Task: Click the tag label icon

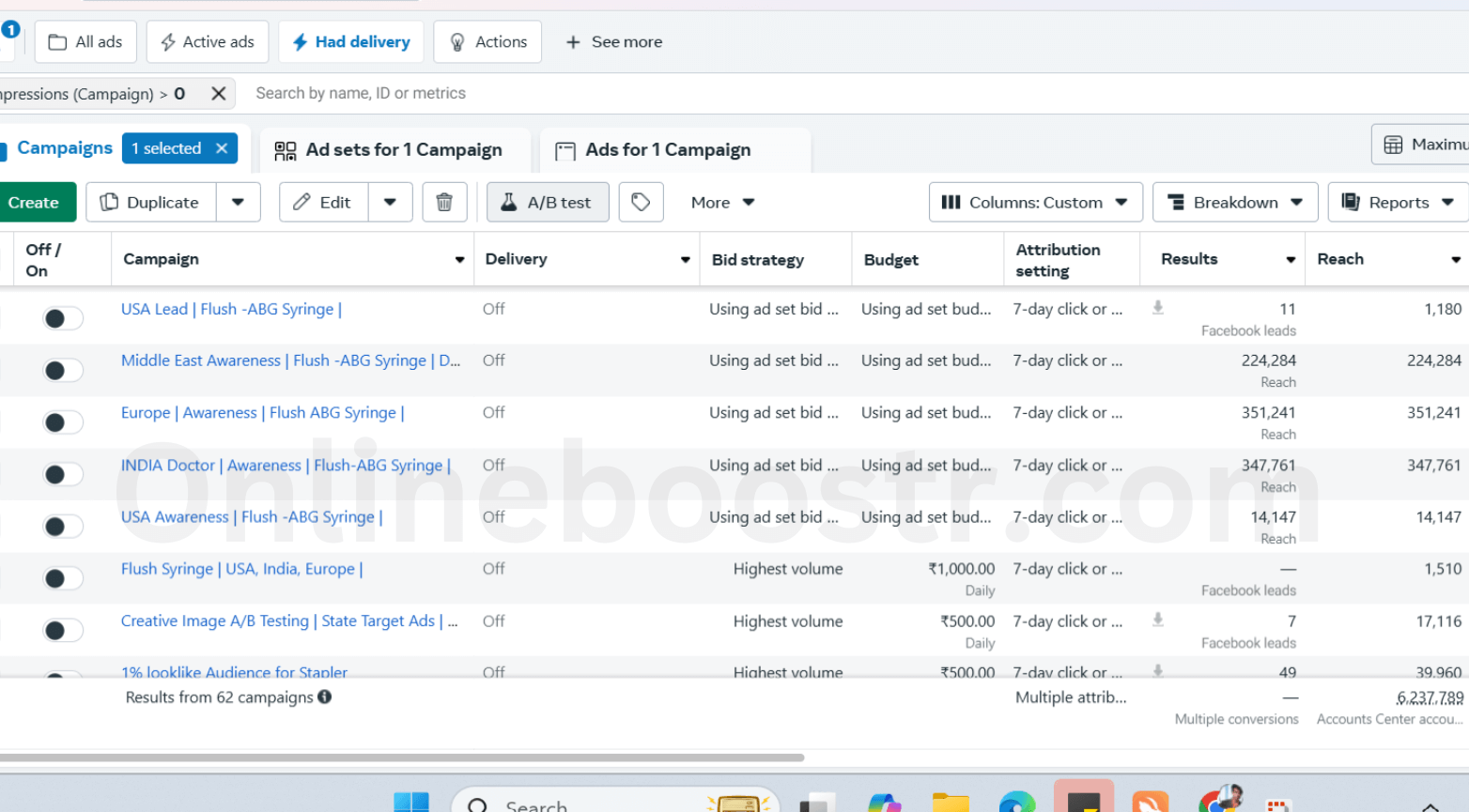Action: point(641,202)
